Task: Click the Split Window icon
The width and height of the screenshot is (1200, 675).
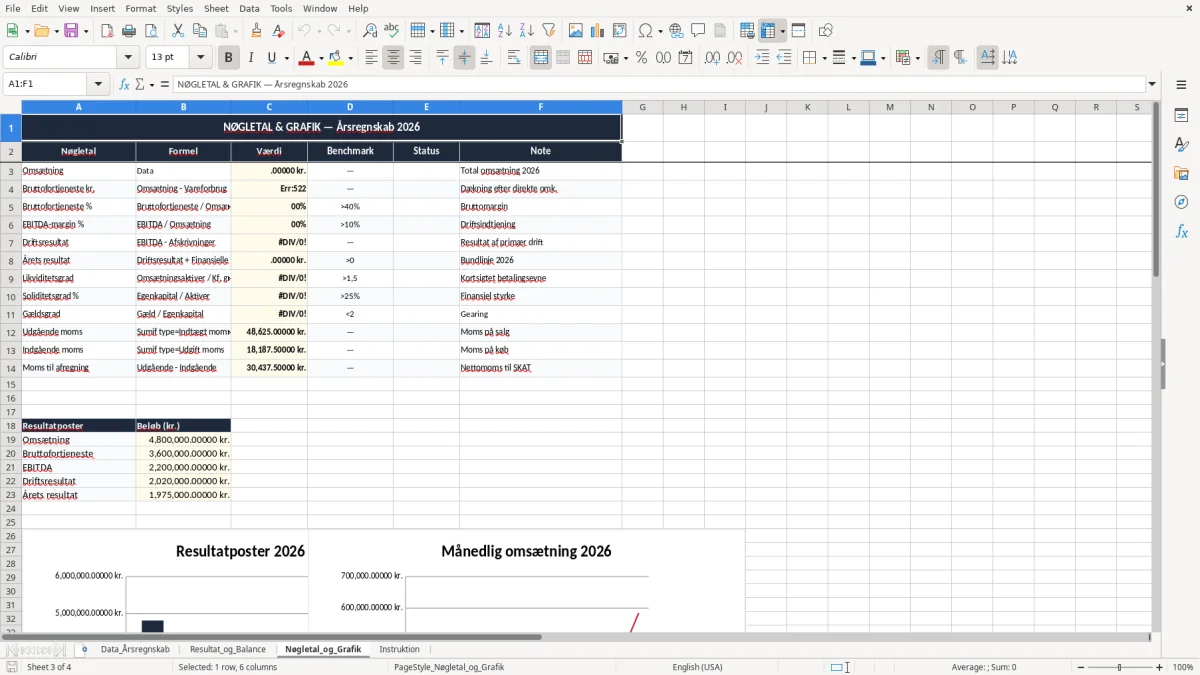Action: point(798,31)
